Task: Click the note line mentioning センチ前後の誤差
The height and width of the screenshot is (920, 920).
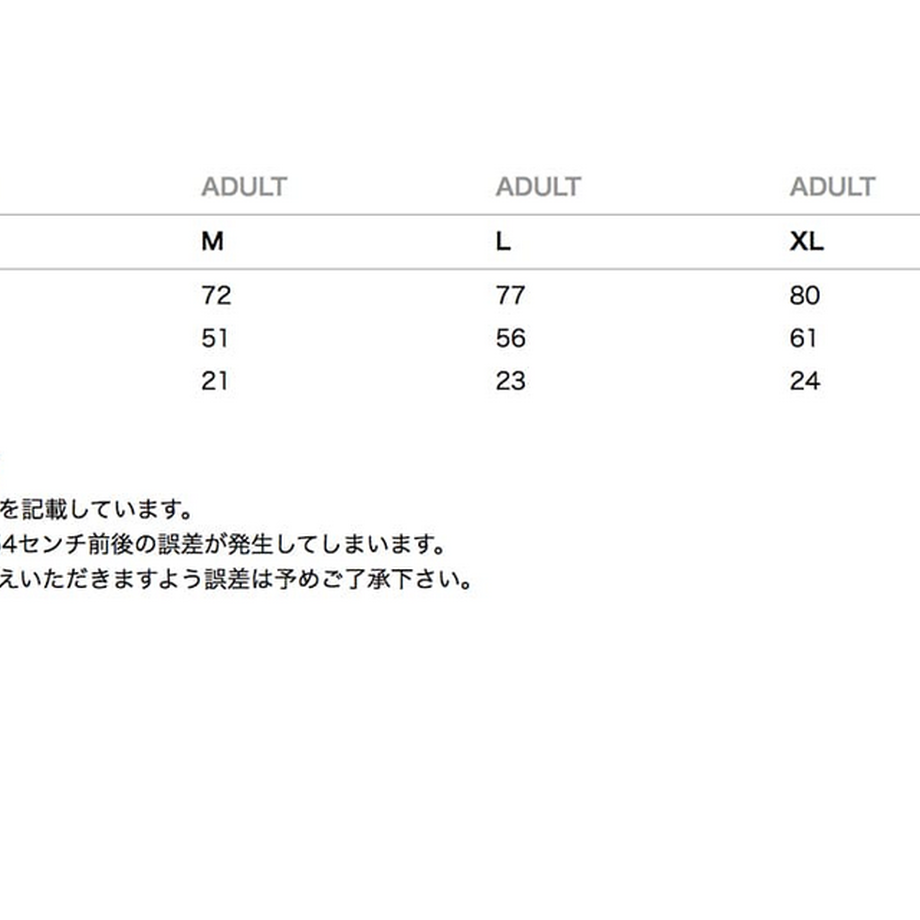Action: (x=223, y=544)
